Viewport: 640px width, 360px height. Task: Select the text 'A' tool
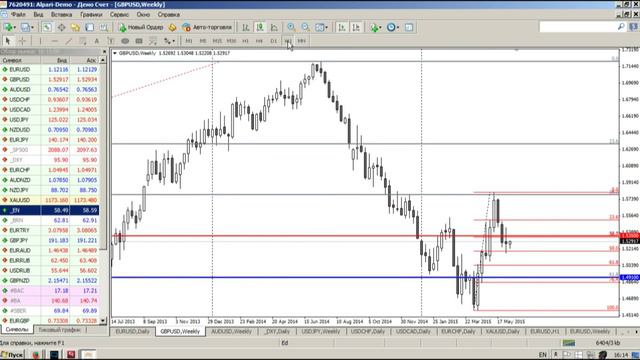coord(97,41)
